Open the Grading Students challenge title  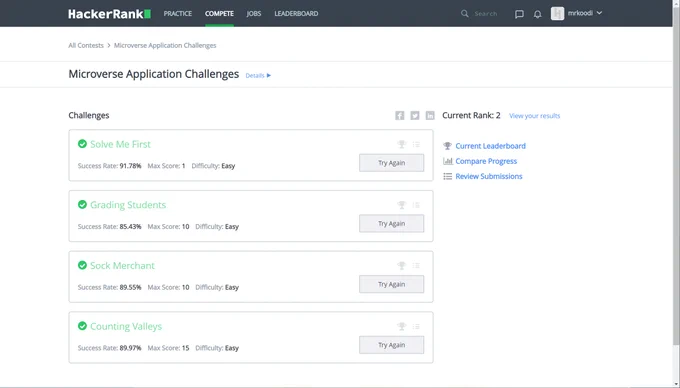pyautogui.click(x=128, y=205)
